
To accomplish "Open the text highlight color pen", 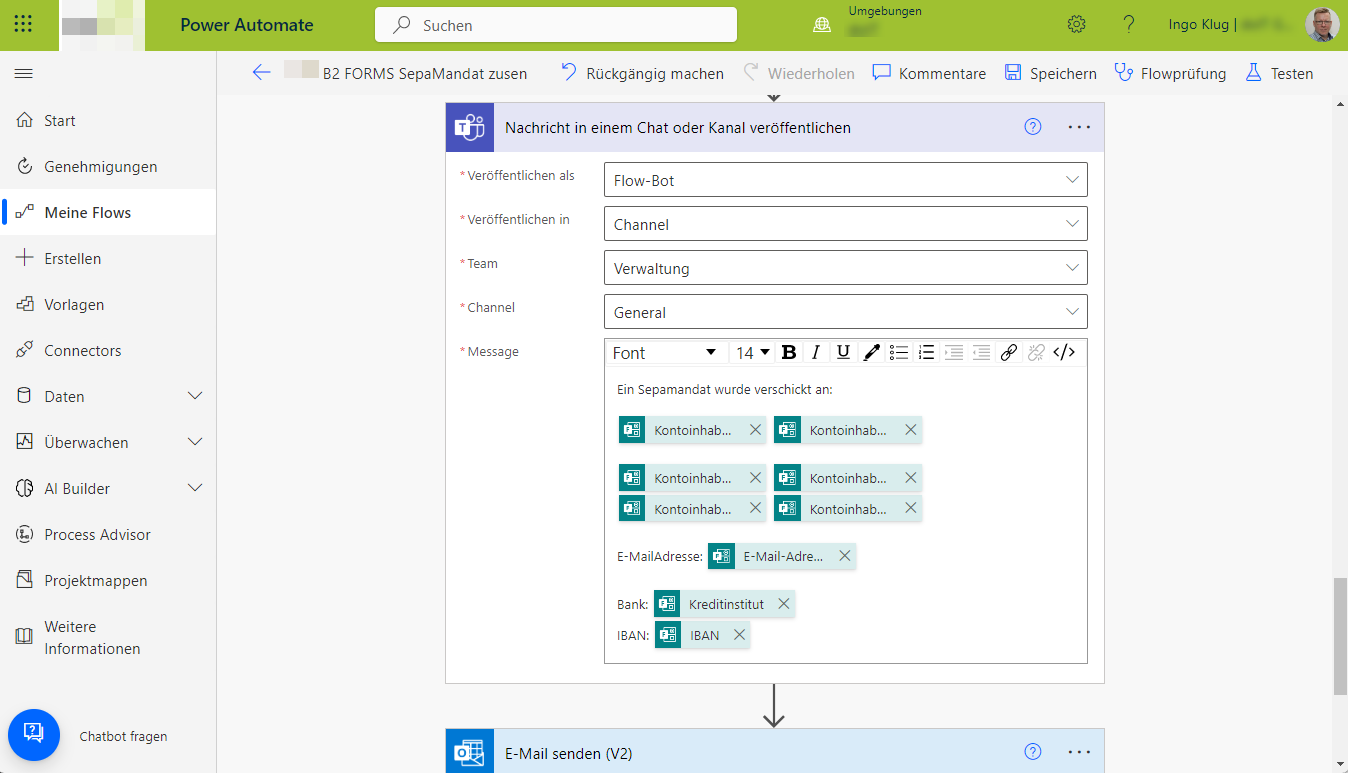I will (871, 352).
